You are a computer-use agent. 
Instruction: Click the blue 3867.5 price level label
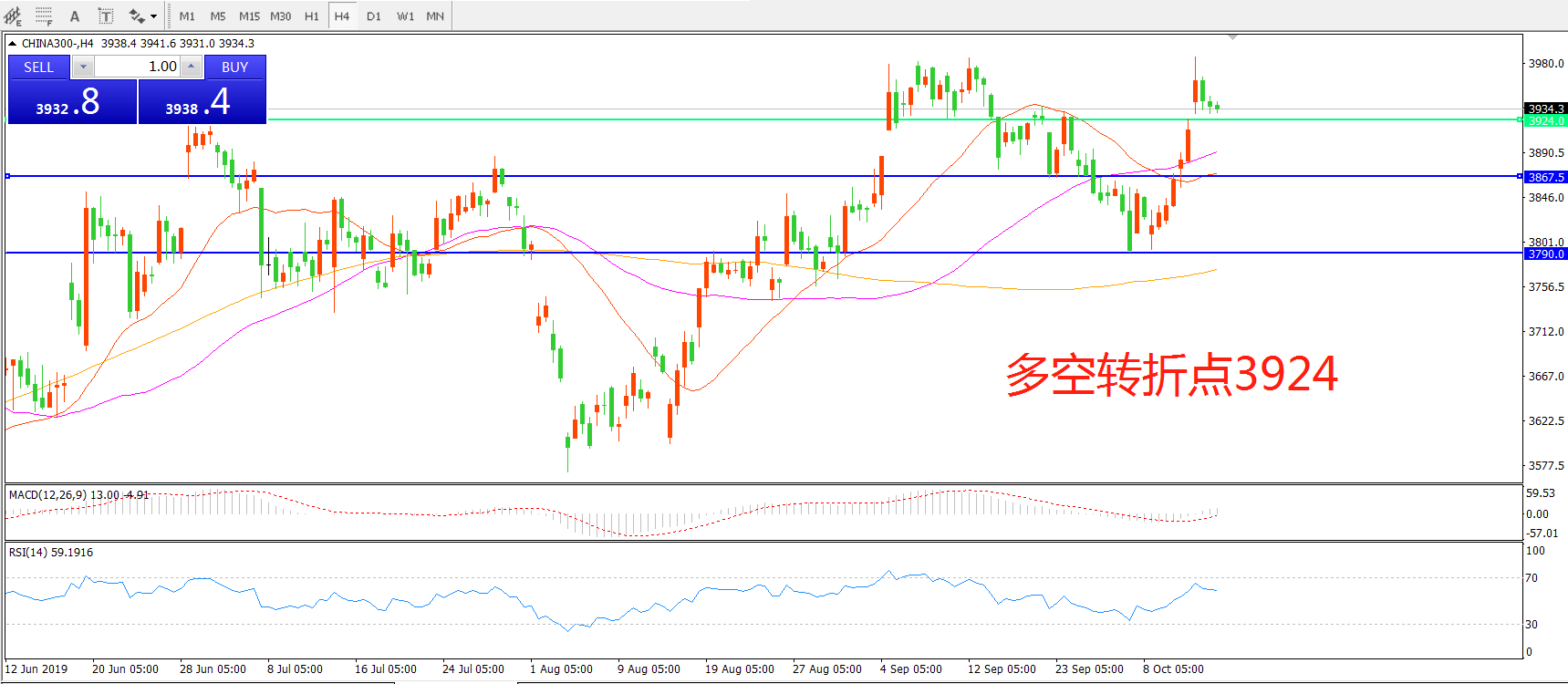pos(1545,177)
